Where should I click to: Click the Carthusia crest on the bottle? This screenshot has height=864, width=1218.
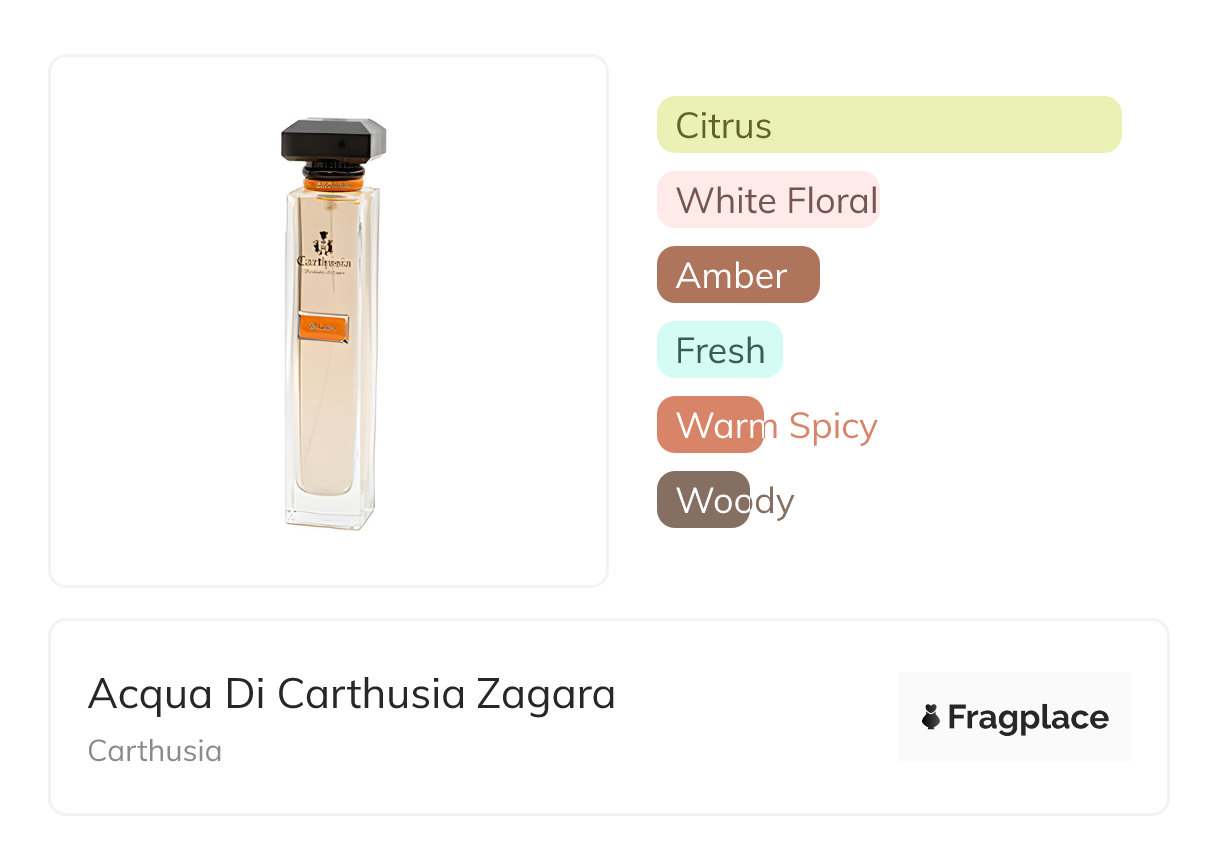point(323,243)
